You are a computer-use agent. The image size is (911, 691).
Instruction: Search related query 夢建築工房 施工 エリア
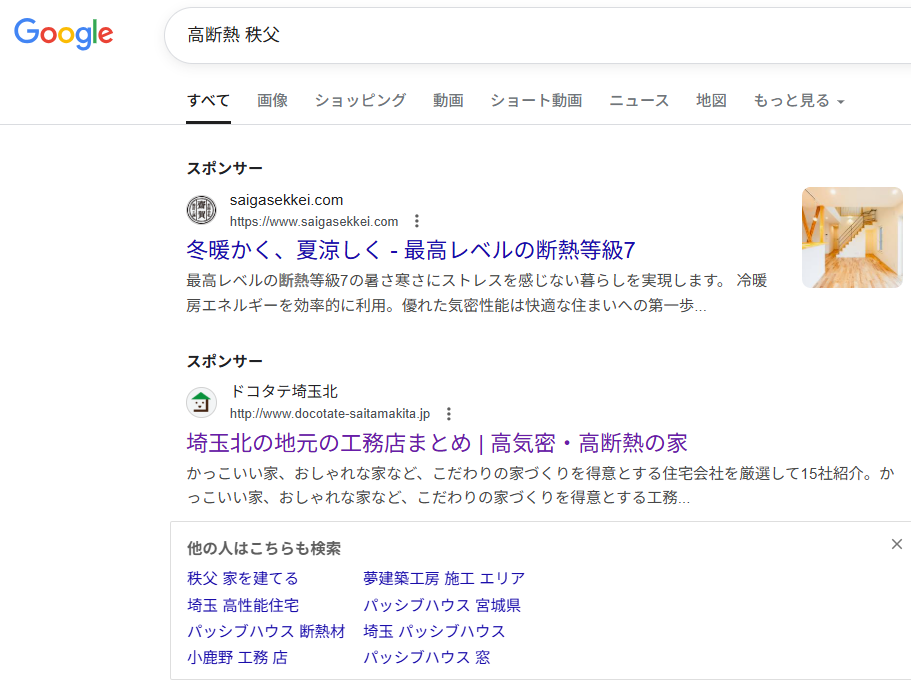[x=444, y=579]
